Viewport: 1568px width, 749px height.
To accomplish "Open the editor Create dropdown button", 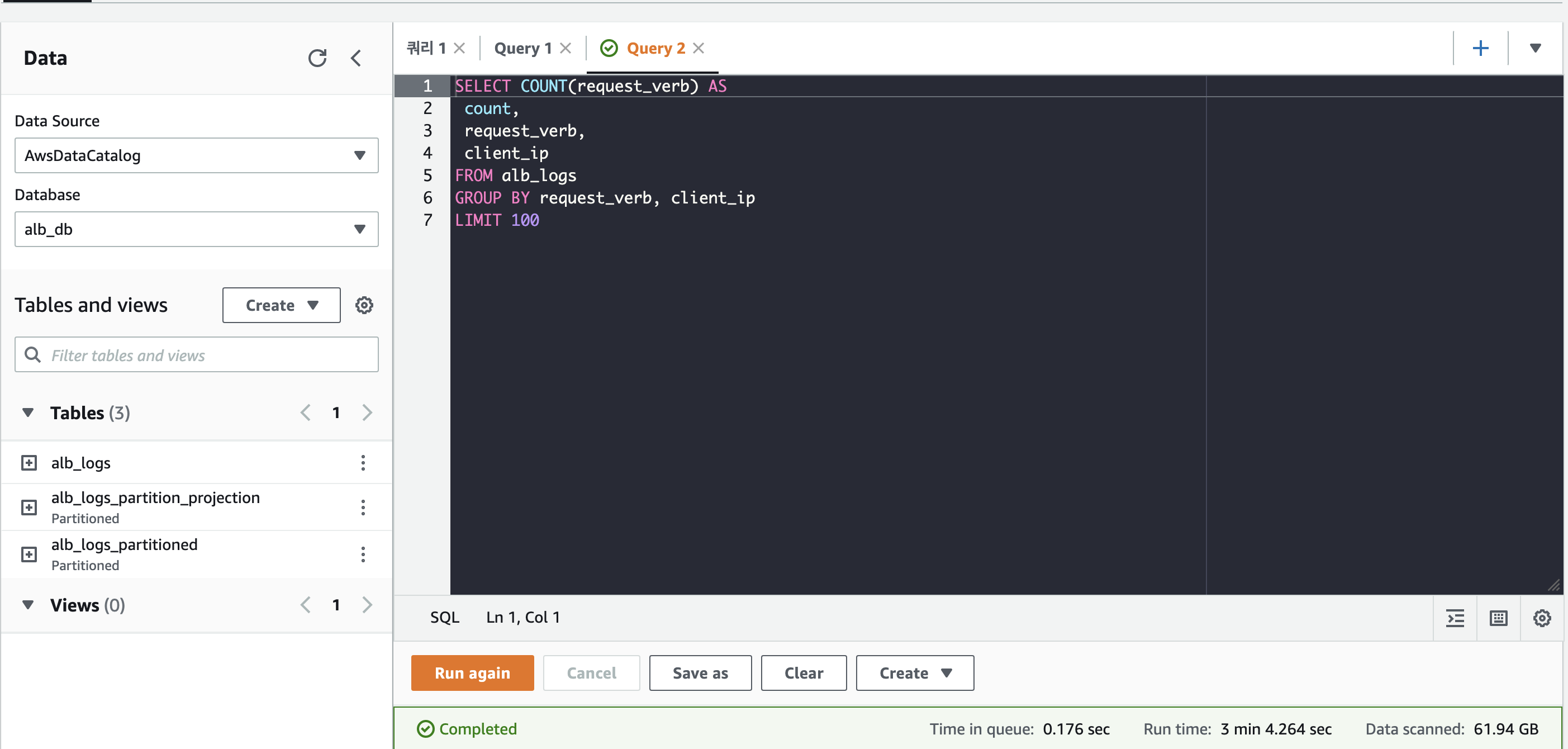I will 914,673.
